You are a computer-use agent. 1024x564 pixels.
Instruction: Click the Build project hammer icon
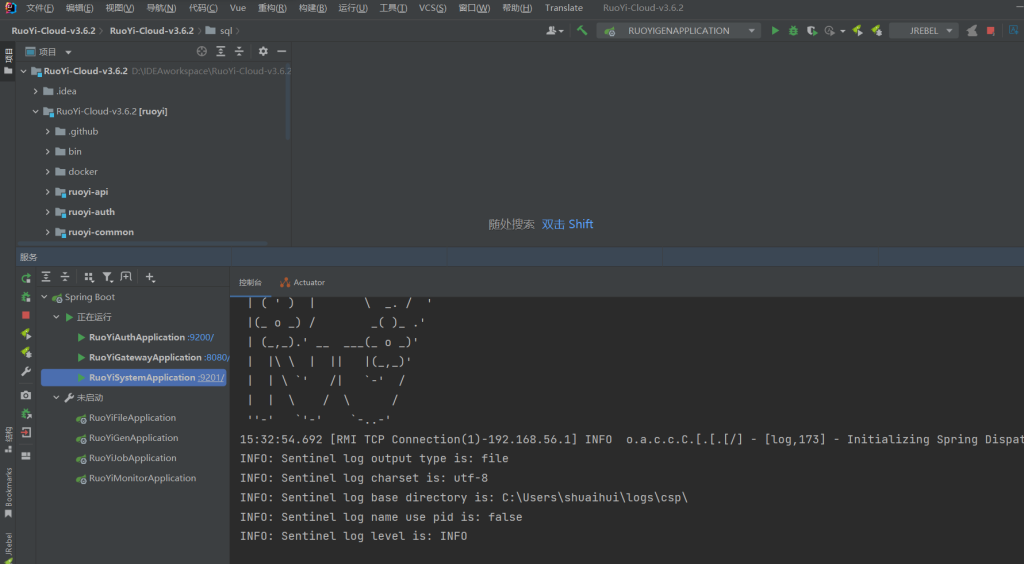[581, 31]
